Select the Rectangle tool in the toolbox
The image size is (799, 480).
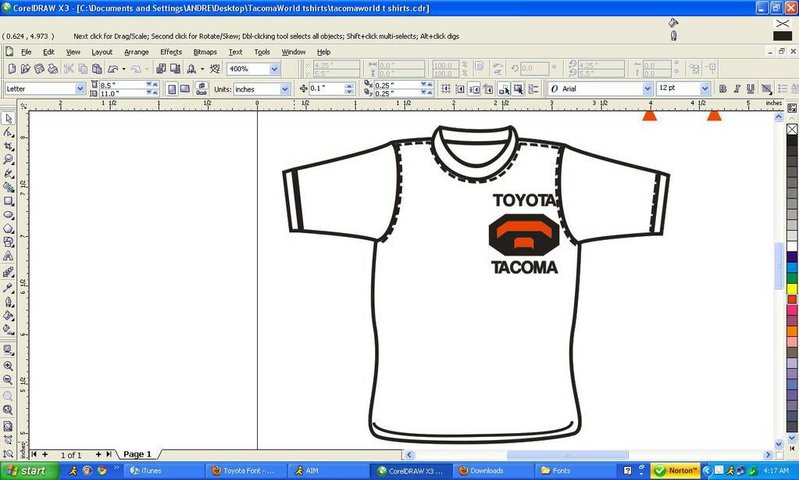click(8, 201)
